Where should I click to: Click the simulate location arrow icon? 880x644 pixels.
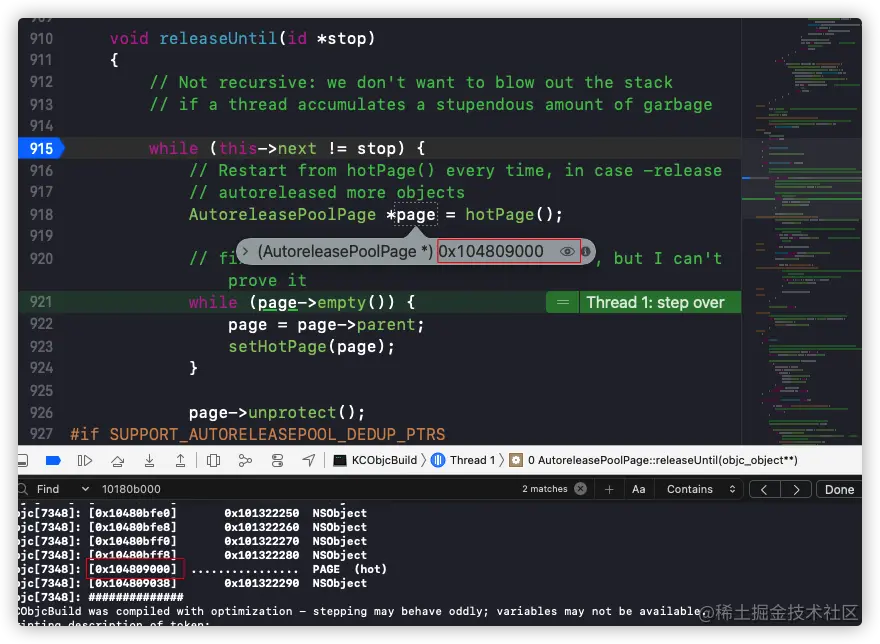pos(309,461)
